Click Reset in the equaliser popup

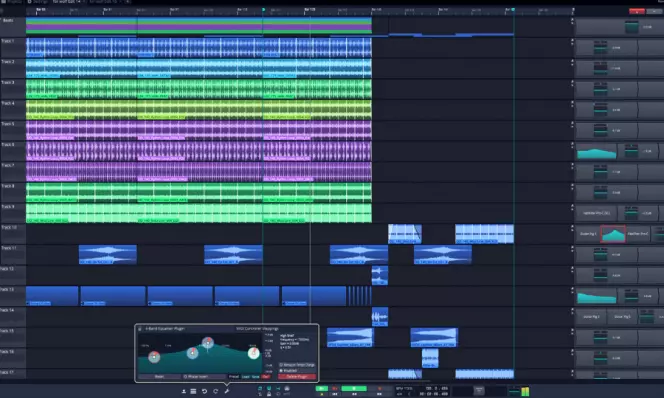click(x=159, y=376)
